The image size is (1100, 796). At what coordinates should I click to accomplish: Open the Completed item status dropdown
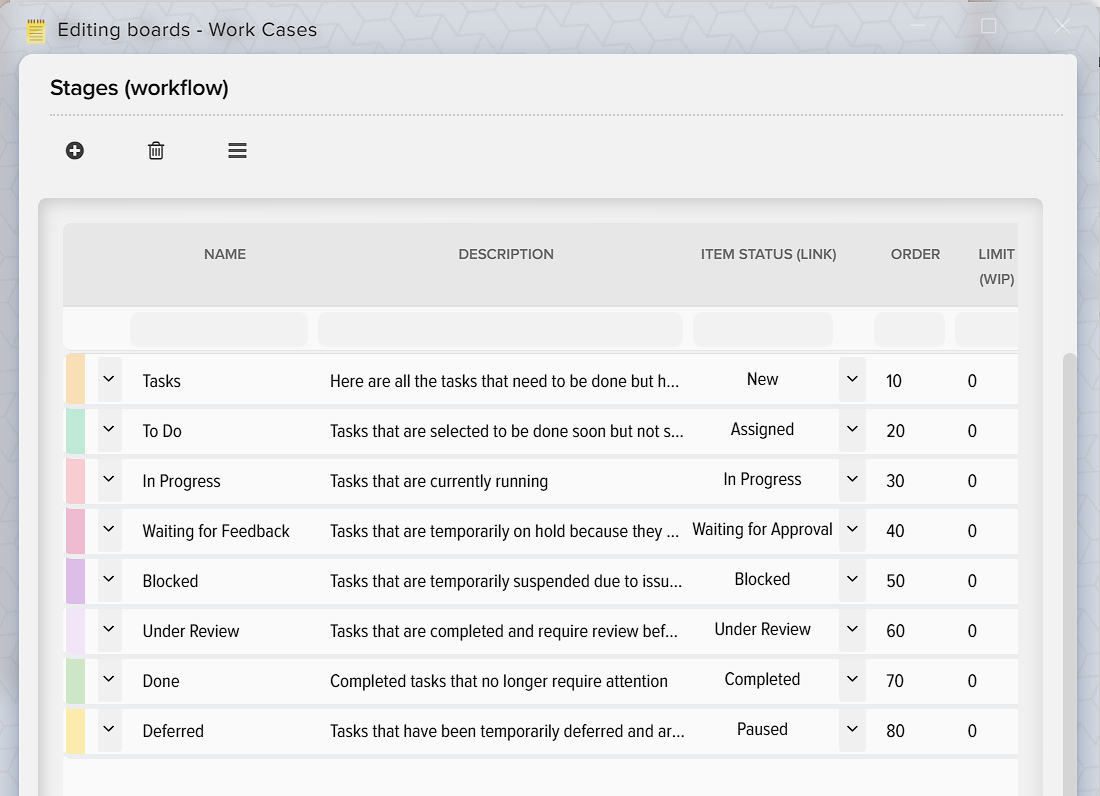(852, 680)
